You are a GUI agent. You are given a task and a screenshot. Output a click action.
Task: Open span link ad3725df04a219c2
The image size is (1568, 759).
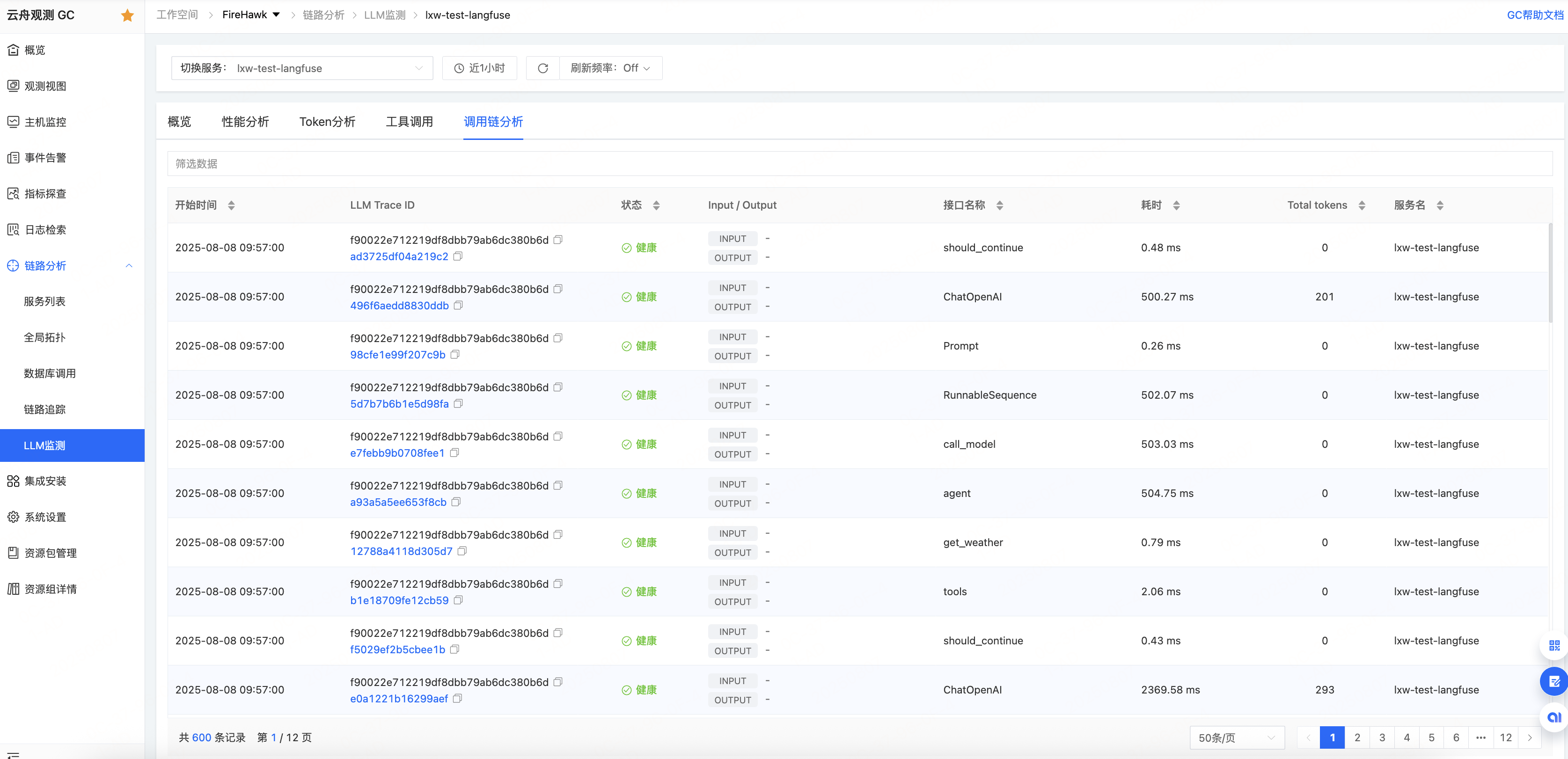pyautogui.click(x=399, y=256)
